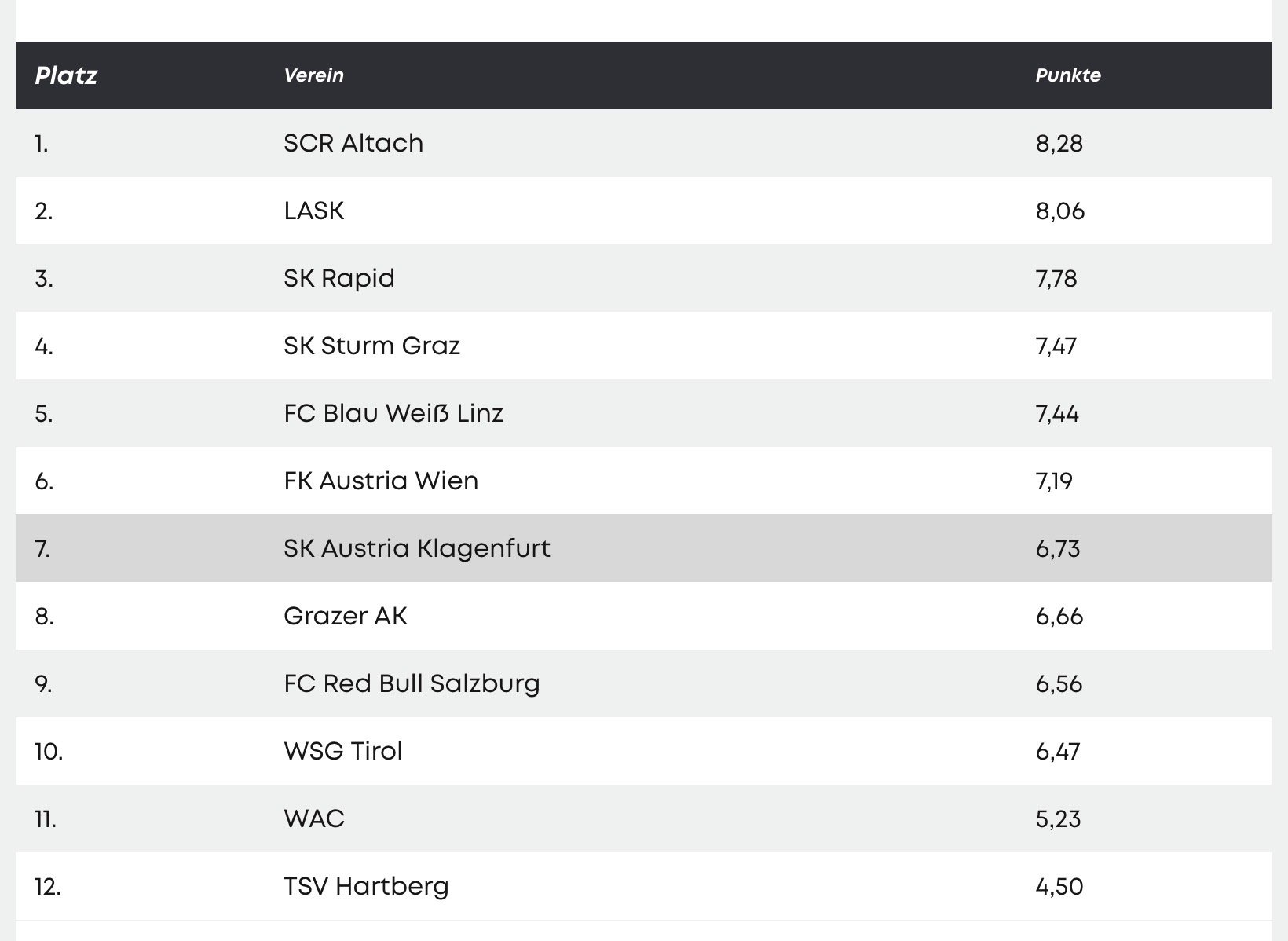This screenshot has height=941, width=1288.
Task: Click highlighted SK Austria Klagenfurt name
Action: tap(417, 548)
